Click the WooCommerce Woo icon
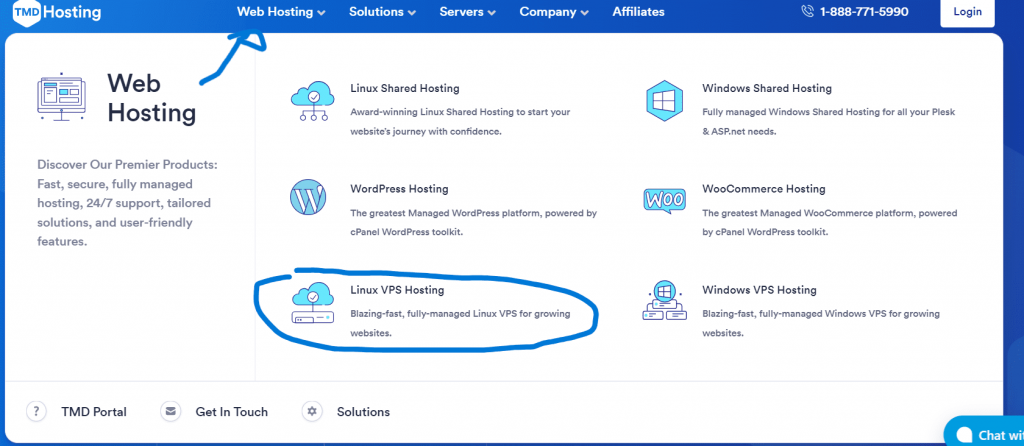Viewport: 1024px width, 446px height. [665, 199]
